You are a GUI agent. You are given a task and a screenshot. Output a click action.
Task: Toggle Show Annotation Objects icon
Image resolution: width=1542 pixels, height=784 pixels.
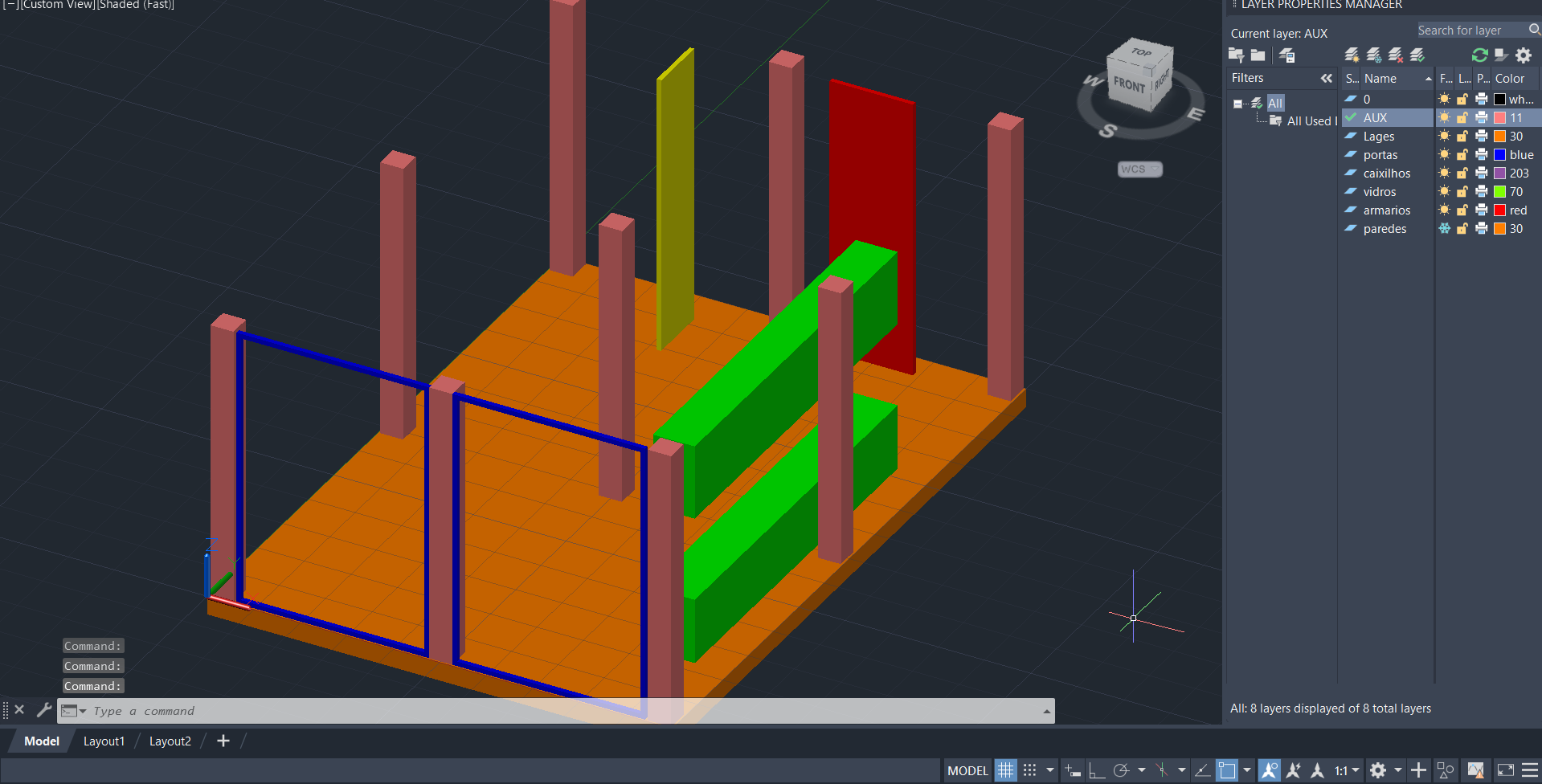(x=1270, y=770)
